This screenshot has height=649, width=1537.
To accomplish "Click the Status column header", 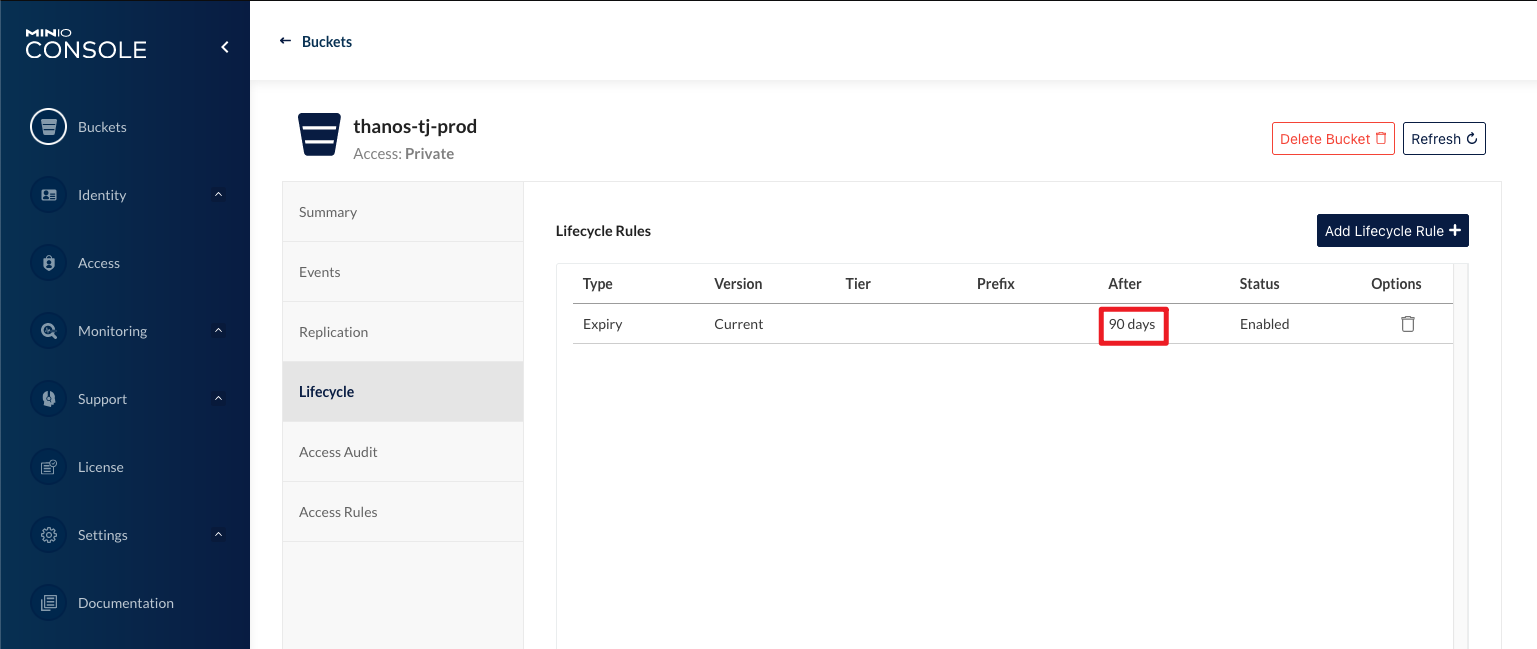I will pyautogui.click(x=1259, y=284).
